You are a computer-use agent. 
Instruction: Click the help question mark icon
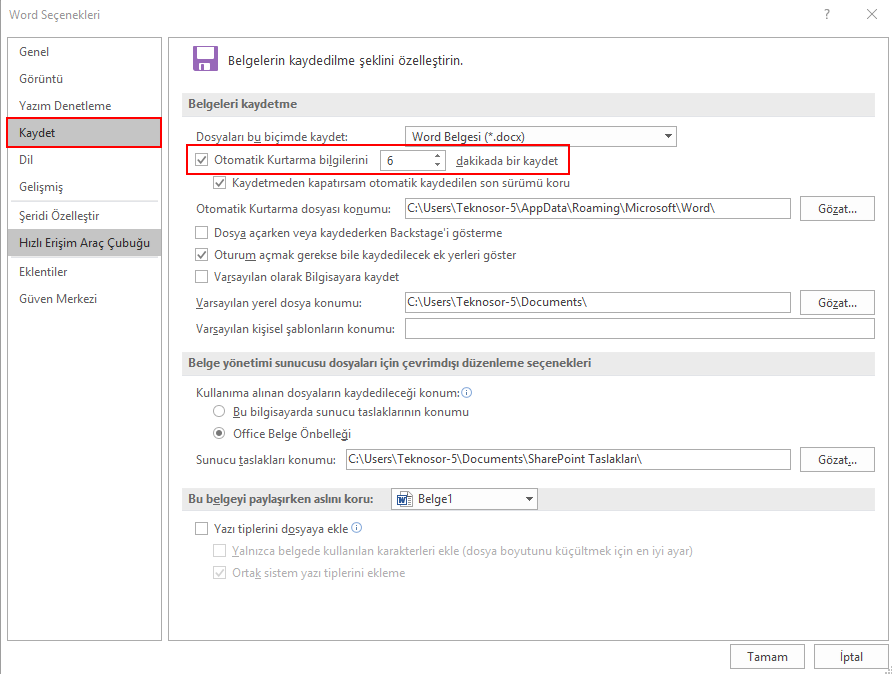(x=827, y=15)
